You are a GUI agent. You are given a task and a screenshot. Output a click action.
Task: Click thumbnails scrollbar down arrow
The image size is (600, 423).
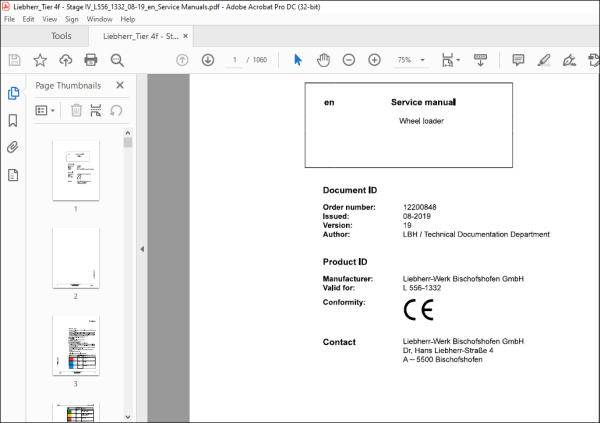pyautogui.click(x=128, y=417)
